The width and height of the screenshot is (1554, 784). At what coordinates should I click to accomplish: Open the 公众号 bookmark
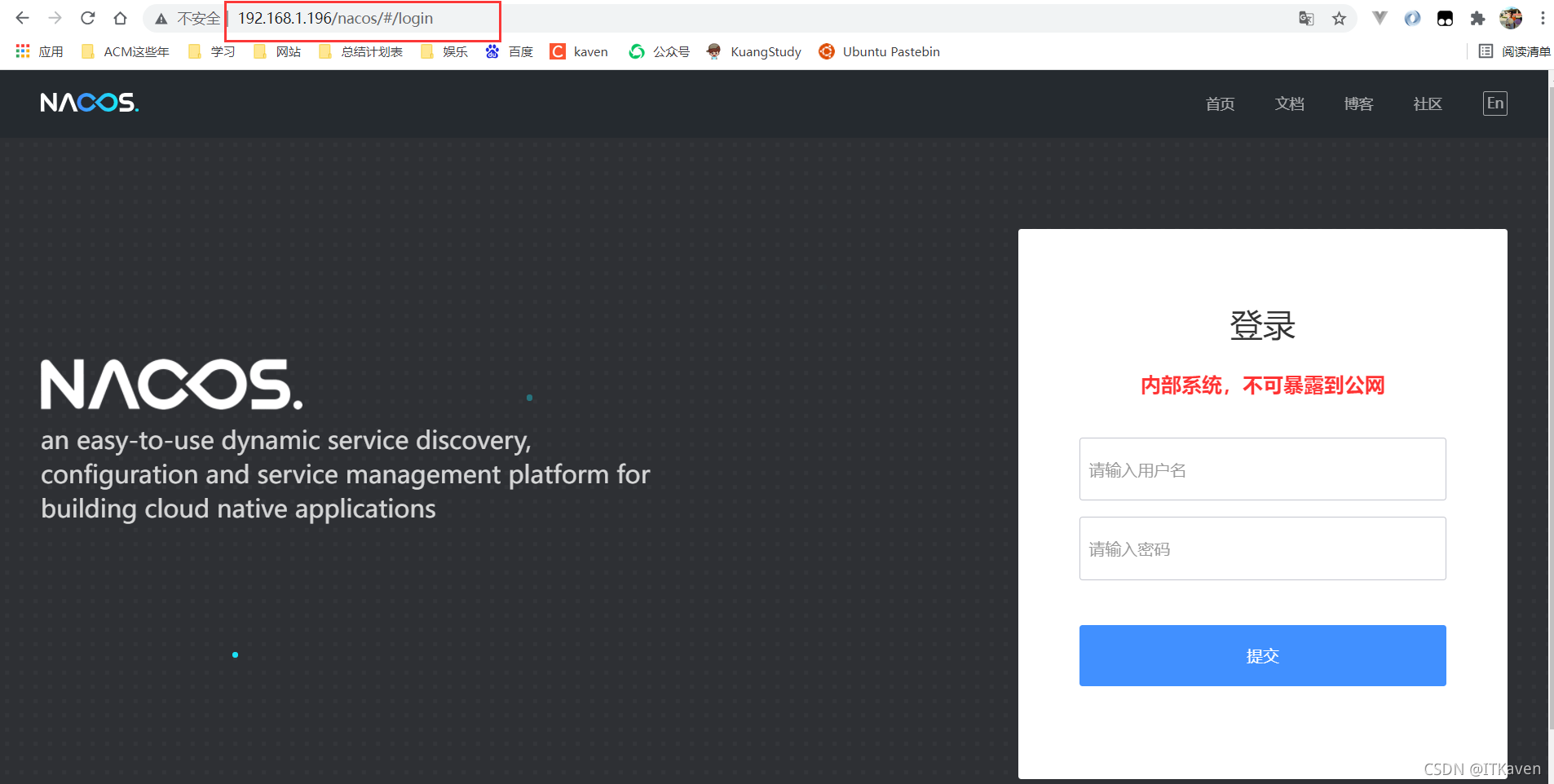659,51
